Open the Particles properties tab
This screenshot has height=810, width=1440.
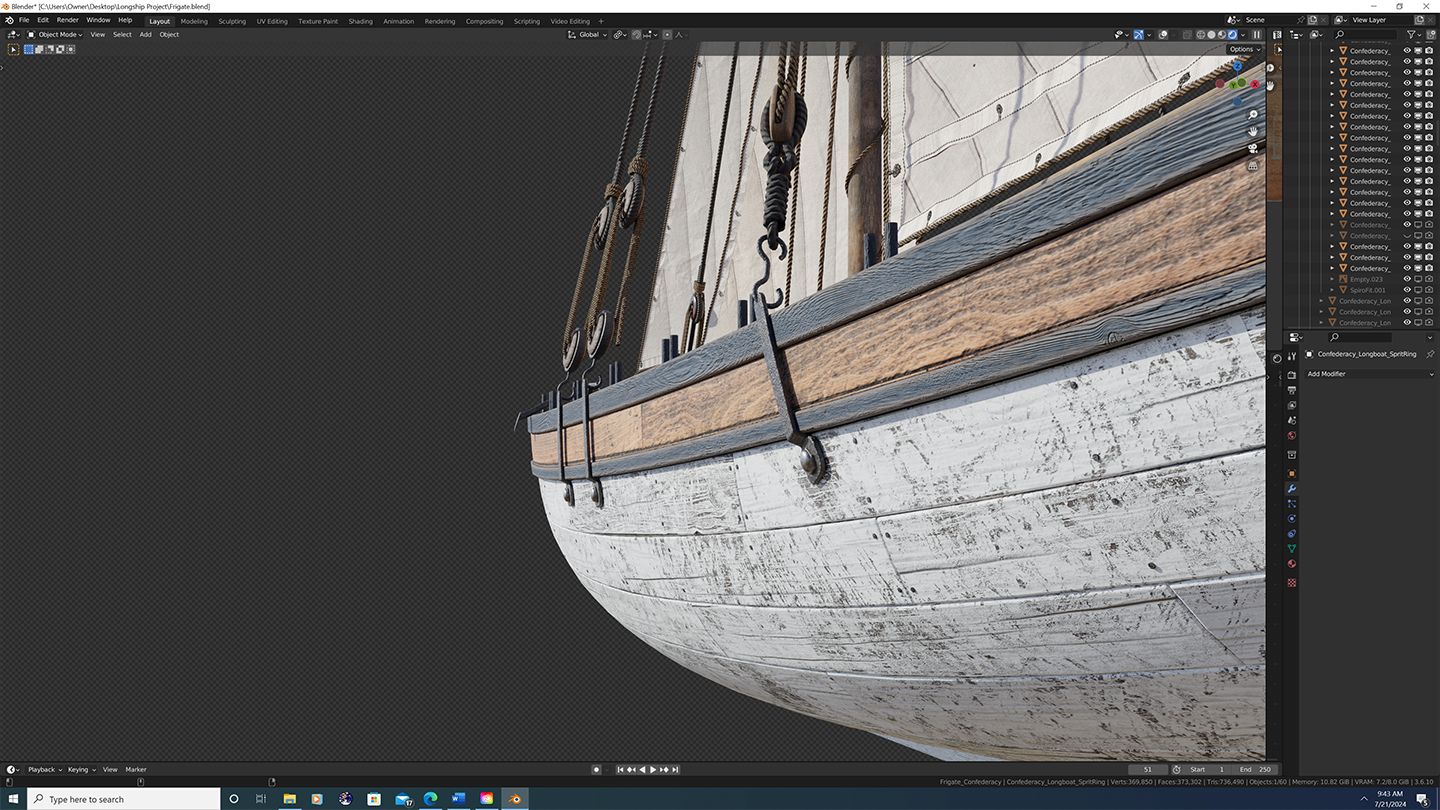(1291, 504)
